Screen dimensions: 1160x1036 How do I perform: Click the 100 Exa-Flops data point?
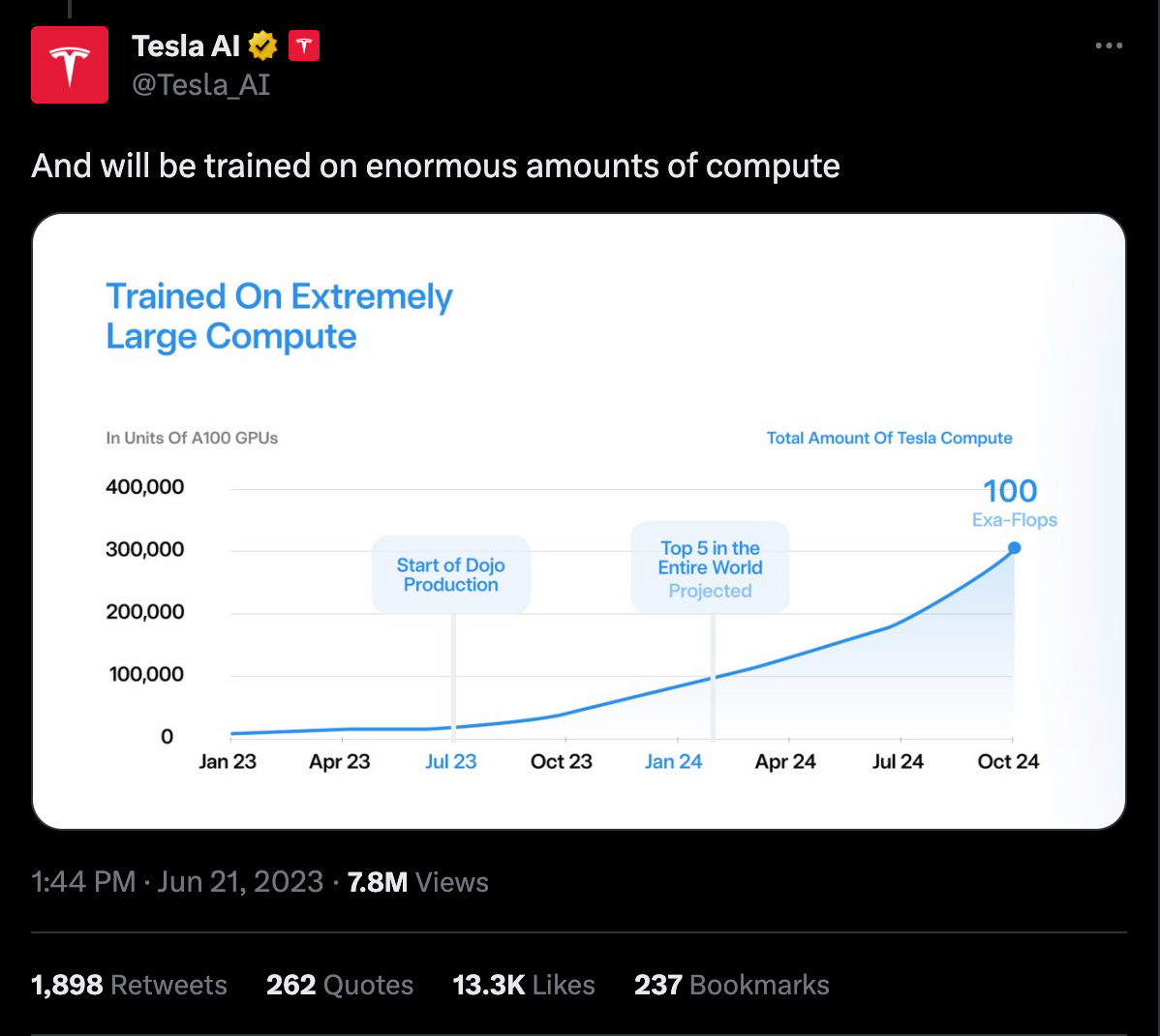1014,548
